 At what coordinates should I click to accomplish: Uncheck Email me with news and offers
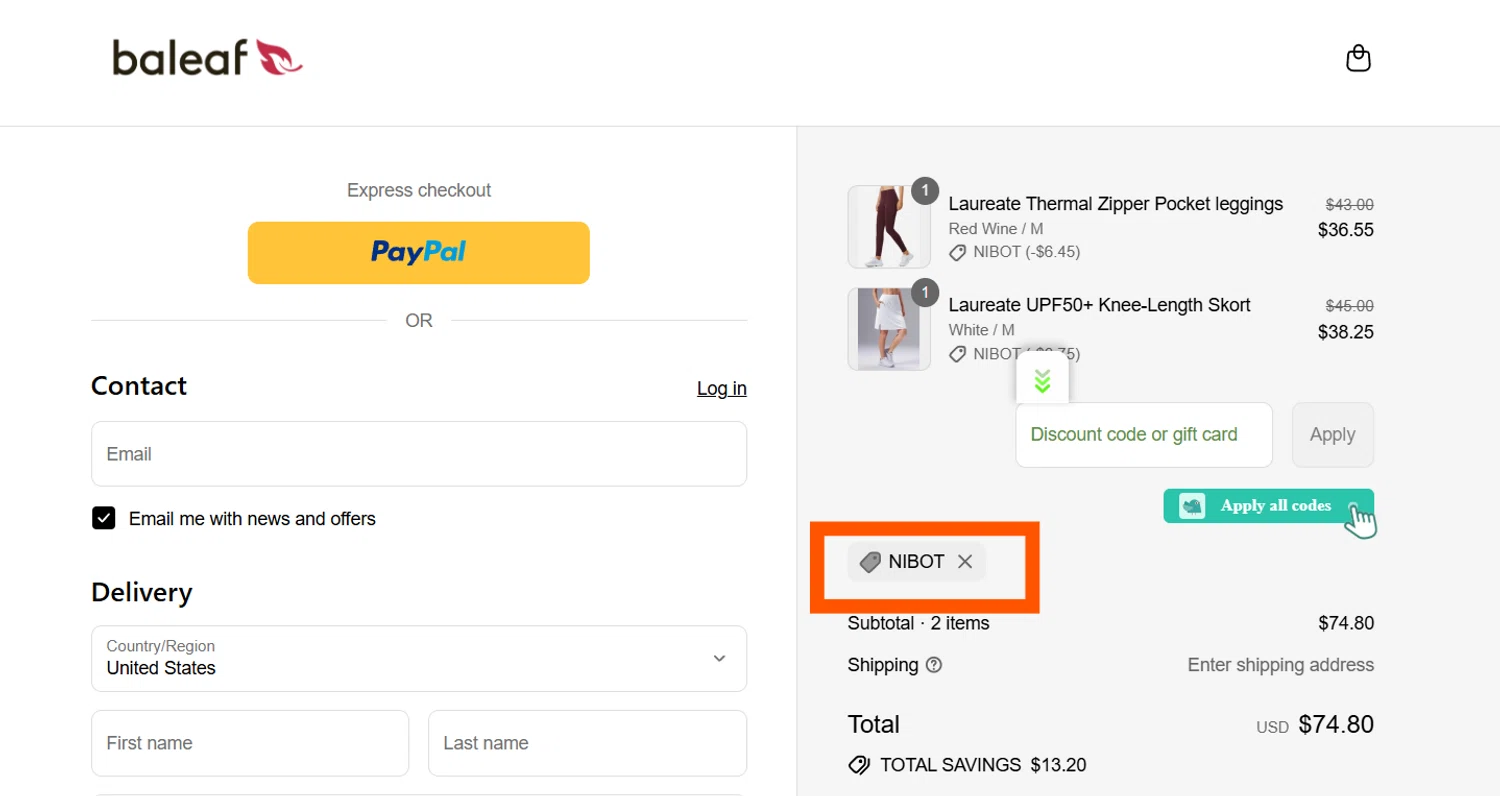tap(104, 518)
